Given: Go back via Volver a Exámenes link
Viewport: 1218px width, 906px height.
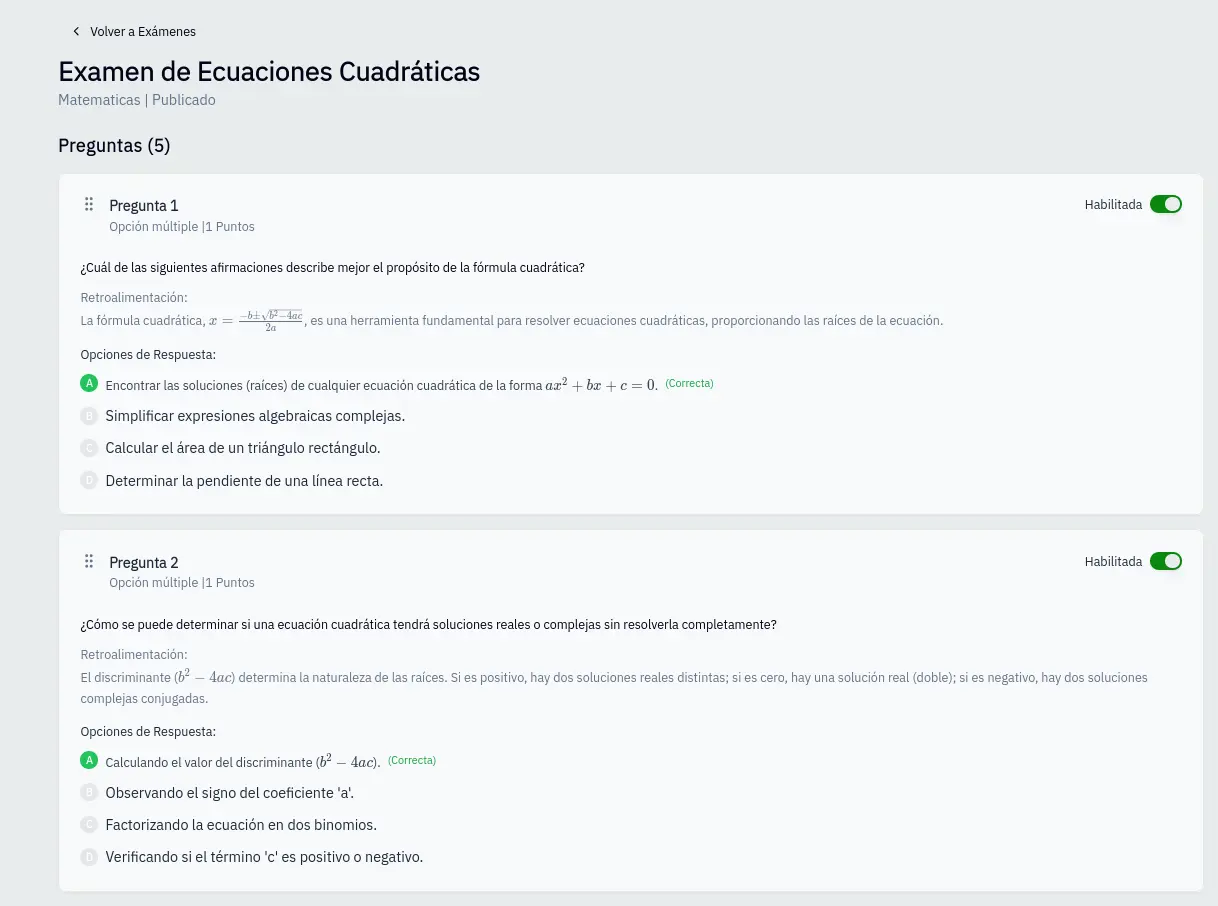Looking at the screenshot, I should (143, 32).
